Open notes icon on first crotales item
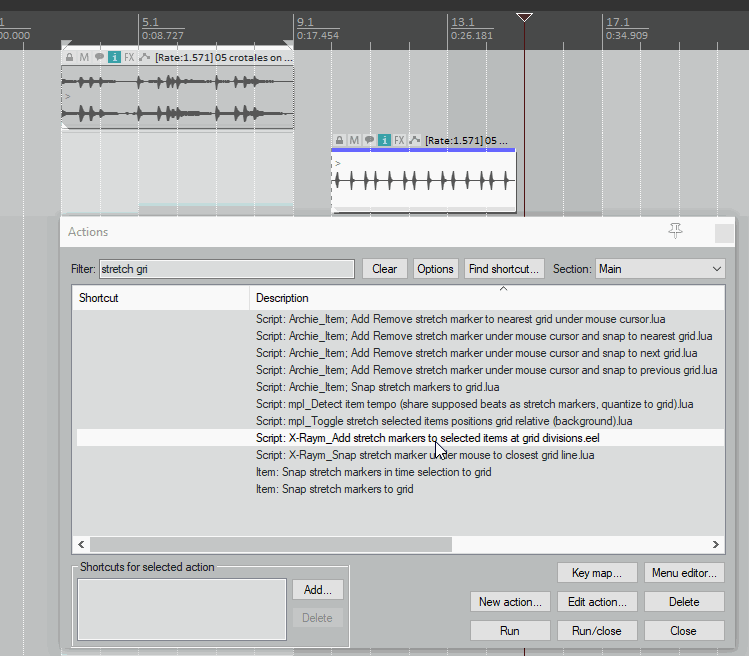The height and width of the screenshot is (656, 749). tap(99, 58)
